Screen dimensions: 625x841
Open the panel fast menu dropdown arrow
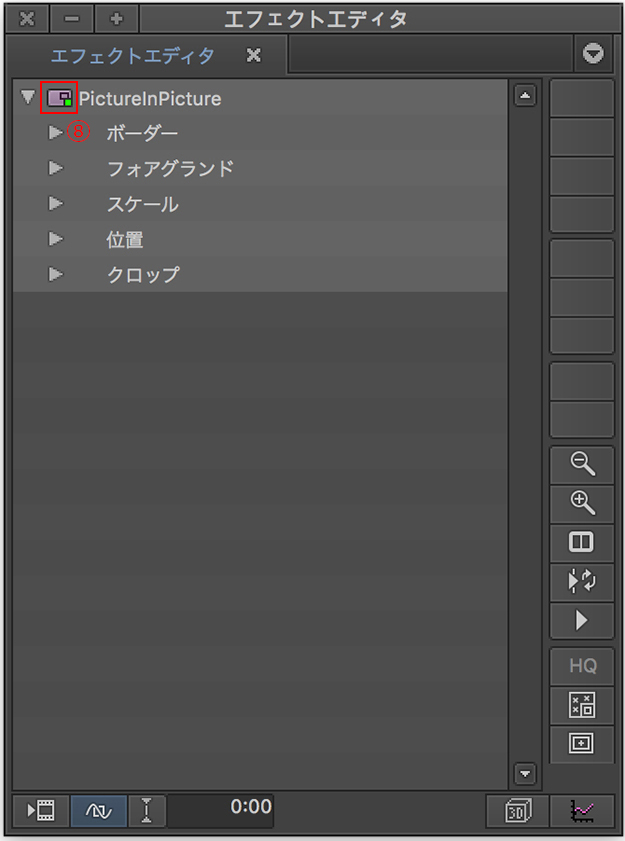click(595, 55)
